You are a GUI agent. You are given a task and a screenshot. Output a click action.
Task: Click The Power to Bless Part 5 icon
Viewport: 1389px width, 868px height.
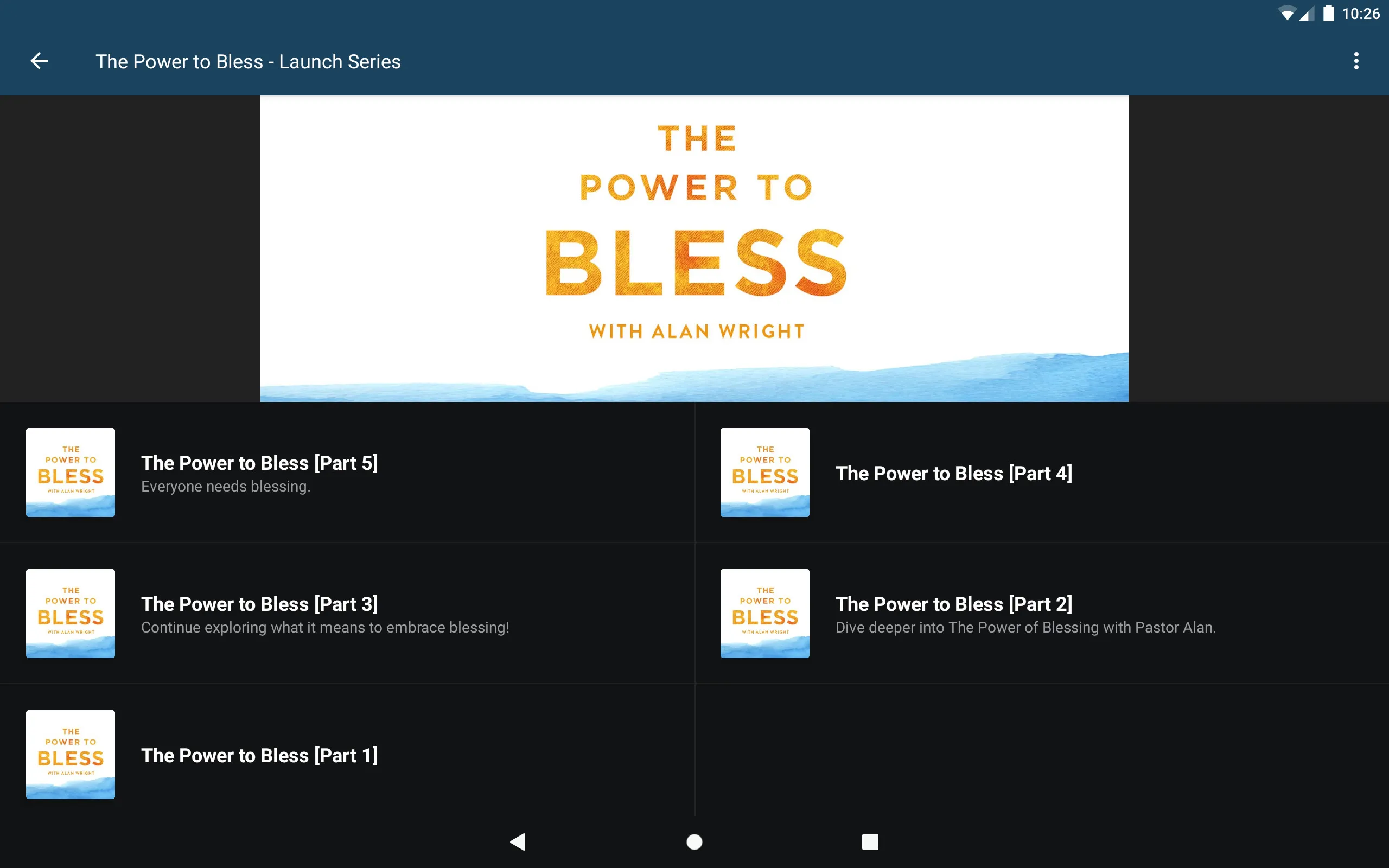pos(70,472)
